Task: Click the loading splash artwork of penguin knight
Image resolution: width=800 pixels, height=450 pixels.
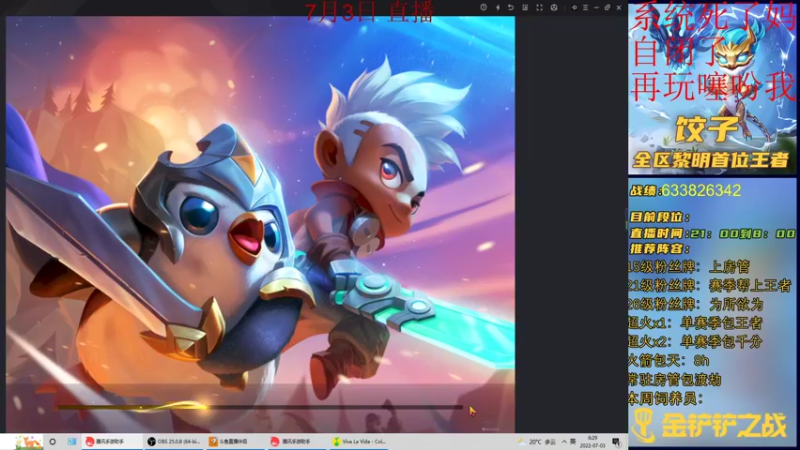Action: pos(260,224)
